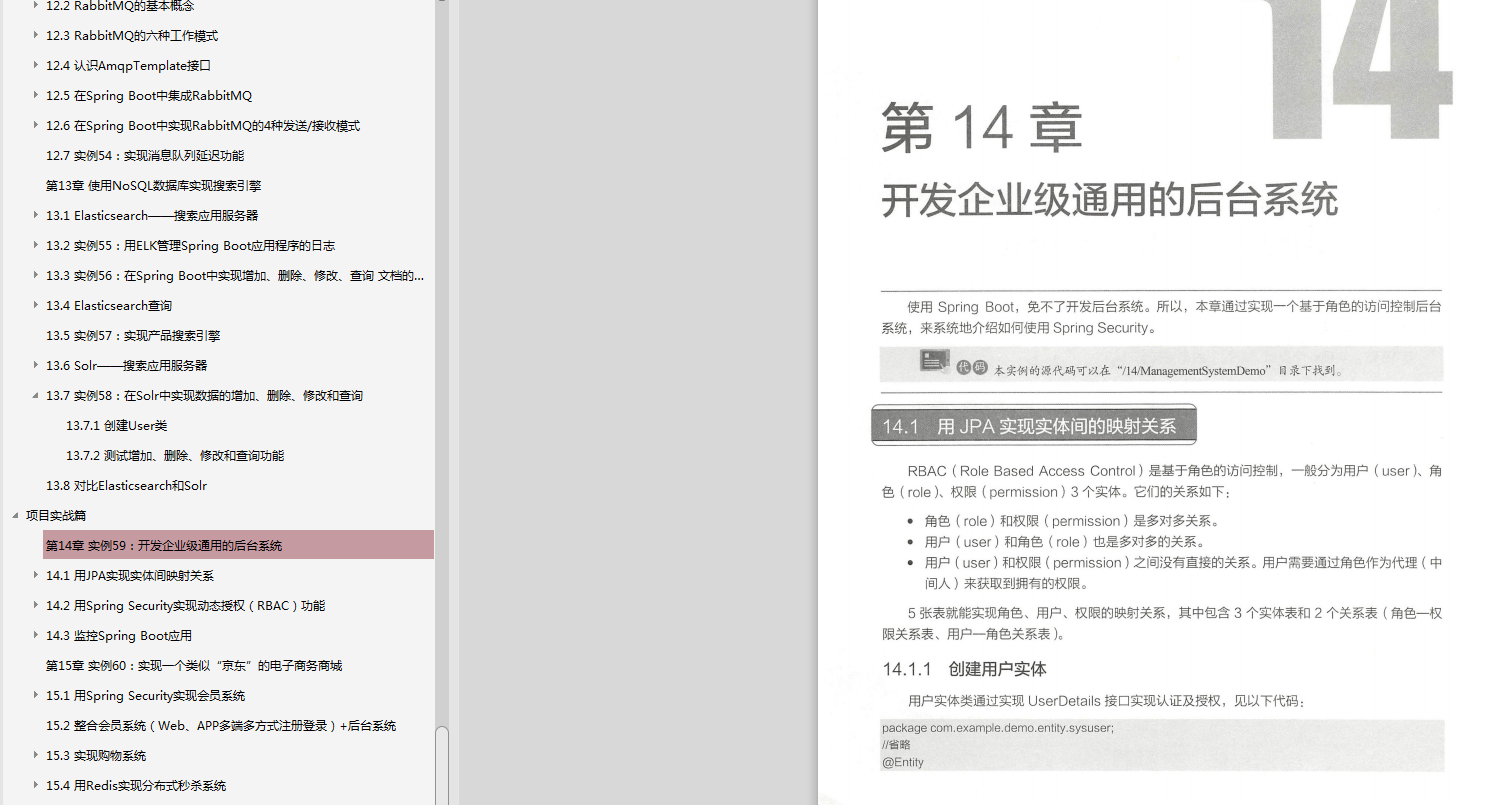The height and width of the screenshot is (805, 1486).
Task: Expand the 14.3 监控Spring Boot应用 arrow
Action: click(36, 636)
